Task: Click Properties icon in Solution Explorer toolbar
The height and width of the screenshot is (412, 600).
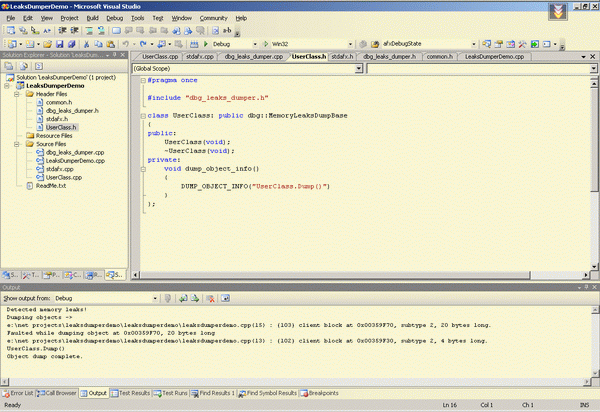Action: point(8,66)
